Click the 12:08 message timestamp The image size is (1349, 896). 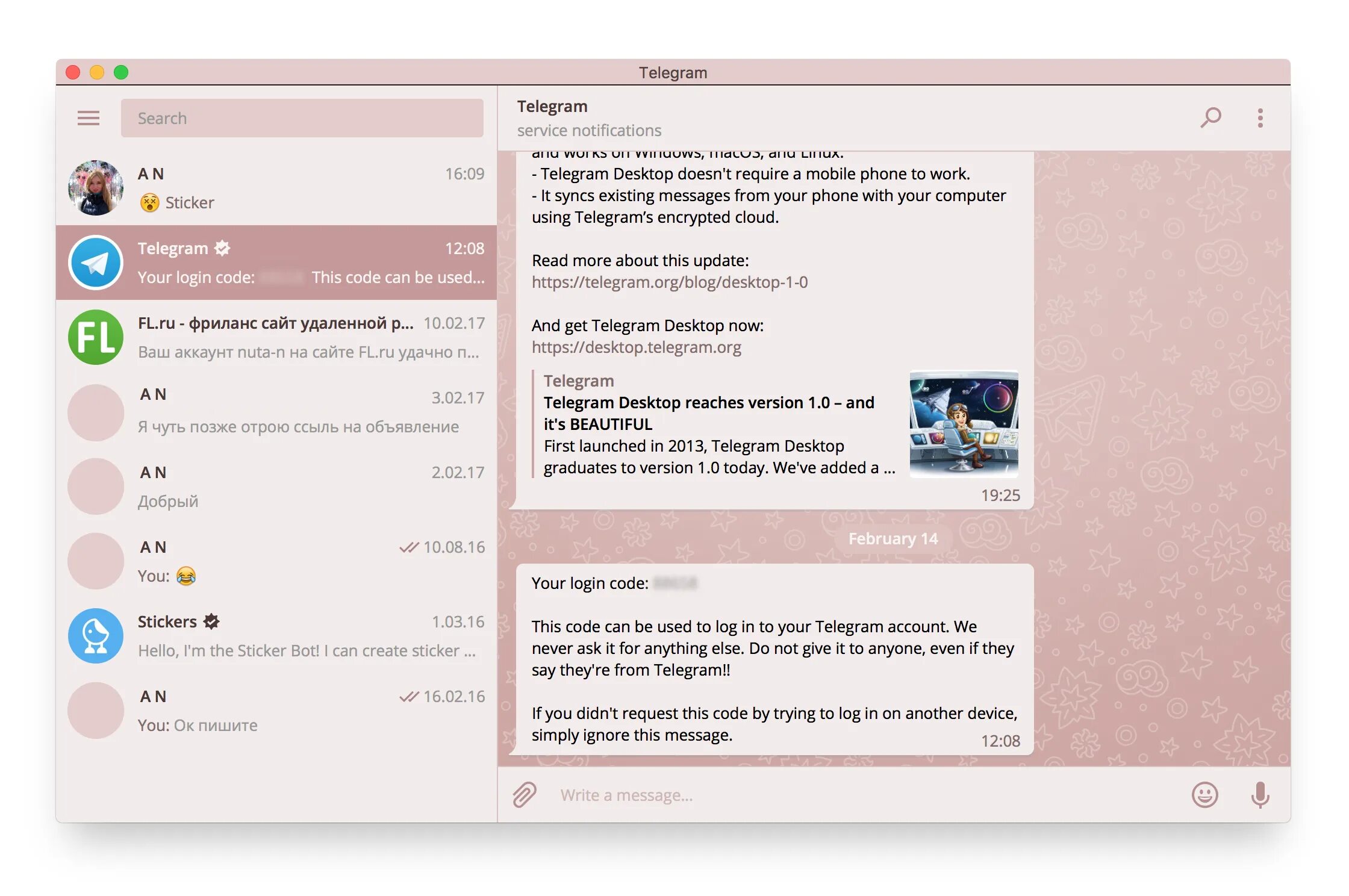pos(1000,741)
